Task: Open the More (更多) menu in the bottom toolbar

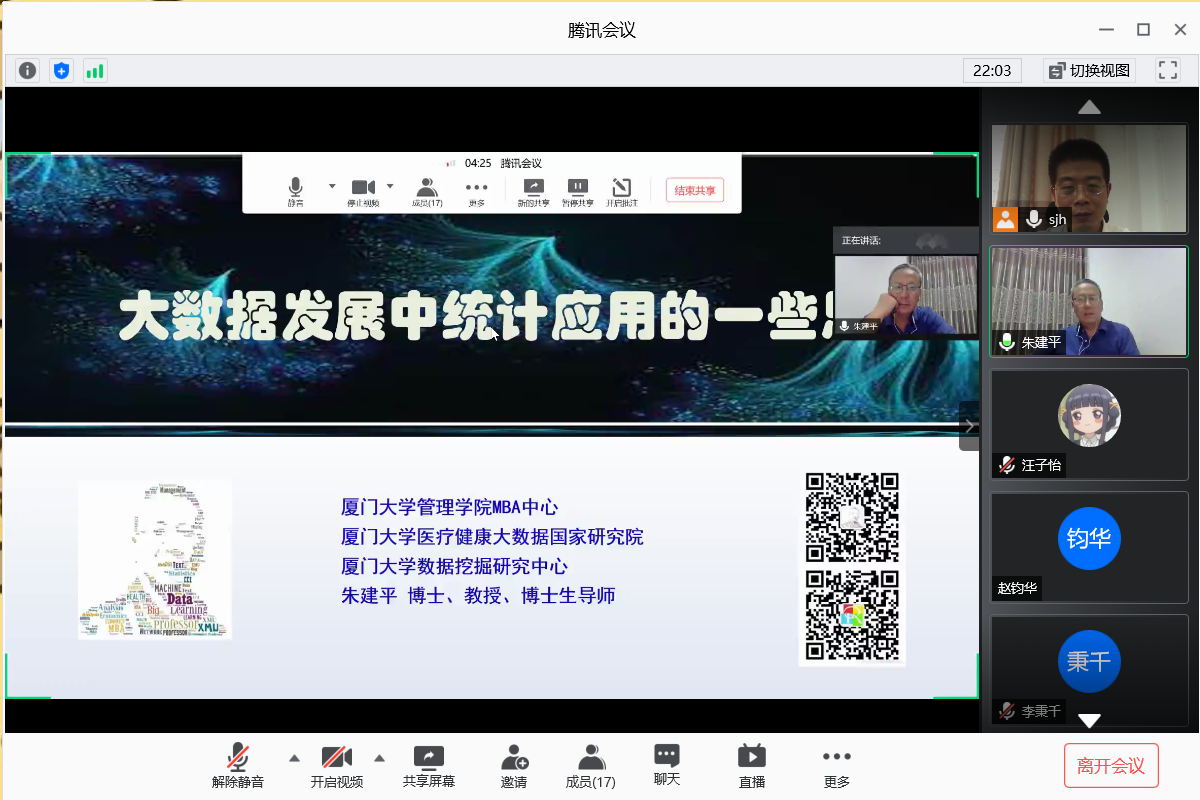Action: pyautogui.click(x=836, y=766)
